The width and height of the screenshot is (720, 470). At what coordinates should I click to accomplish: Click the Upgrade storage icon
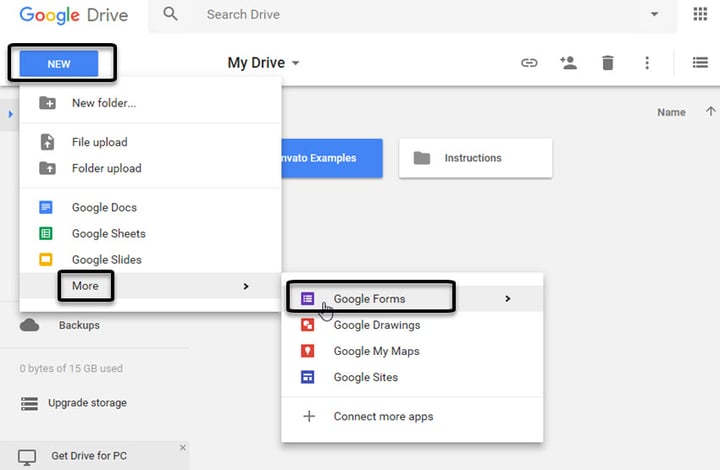[x=29, y=403]
